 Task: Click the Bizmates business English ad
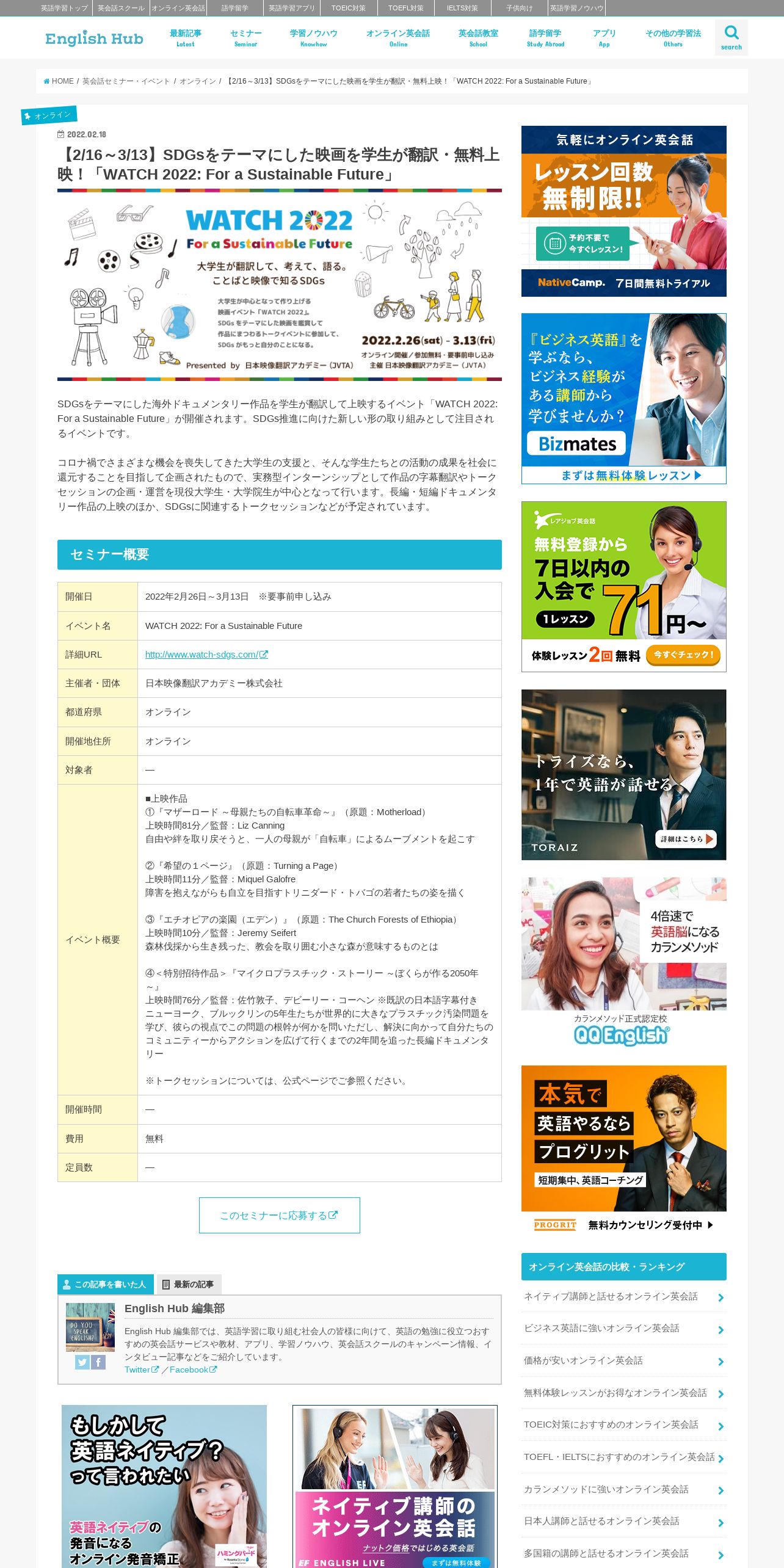(x=624, y=399)
